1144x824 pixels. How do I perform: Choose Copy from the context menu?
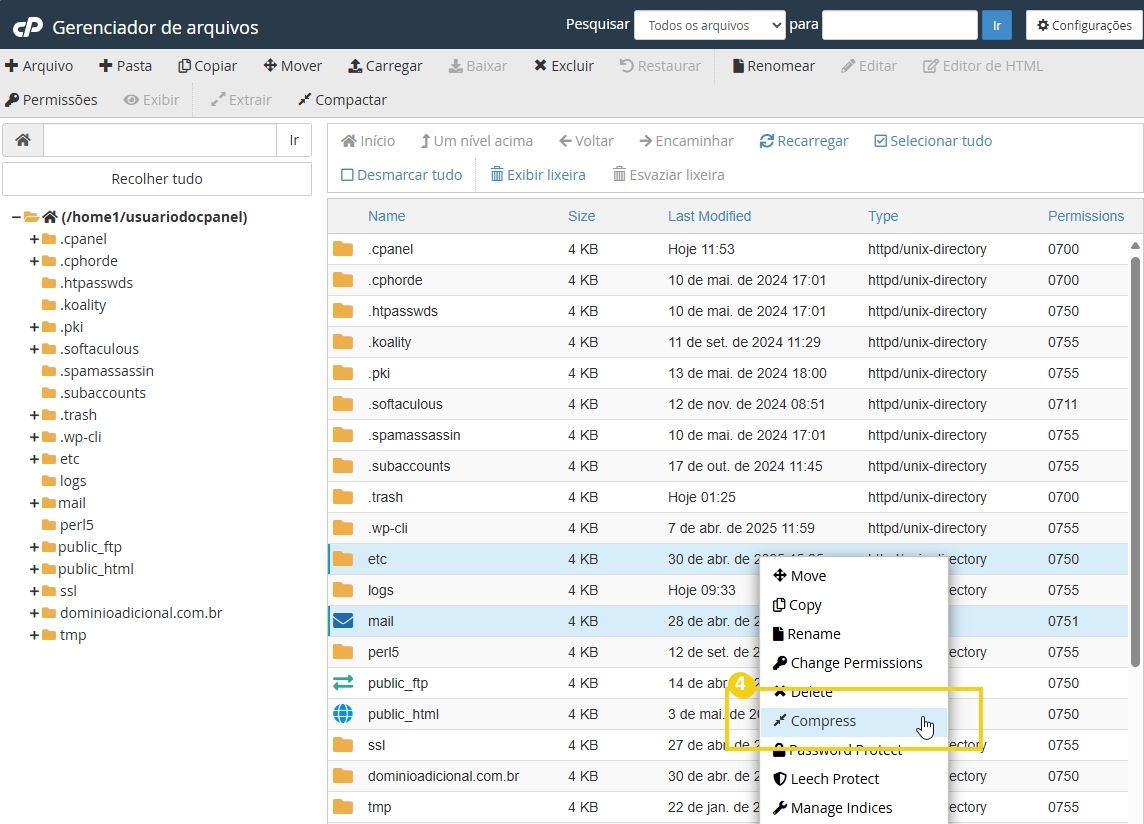click(854, 605)
